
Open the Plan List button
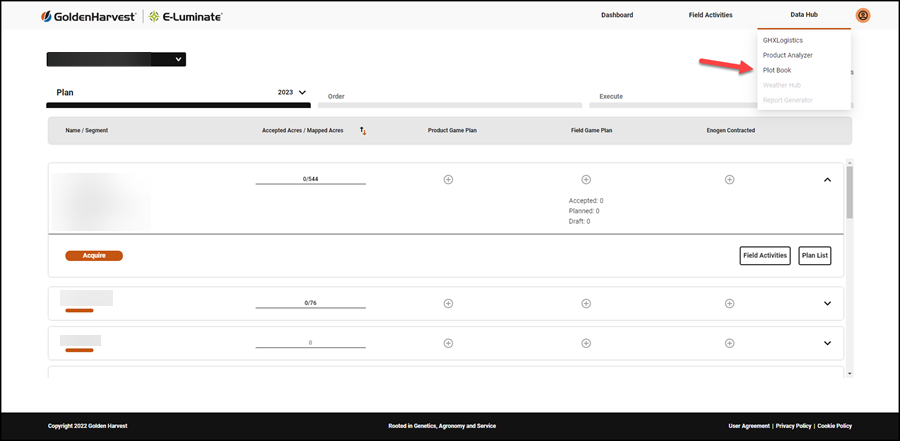(x=814, y=256)
